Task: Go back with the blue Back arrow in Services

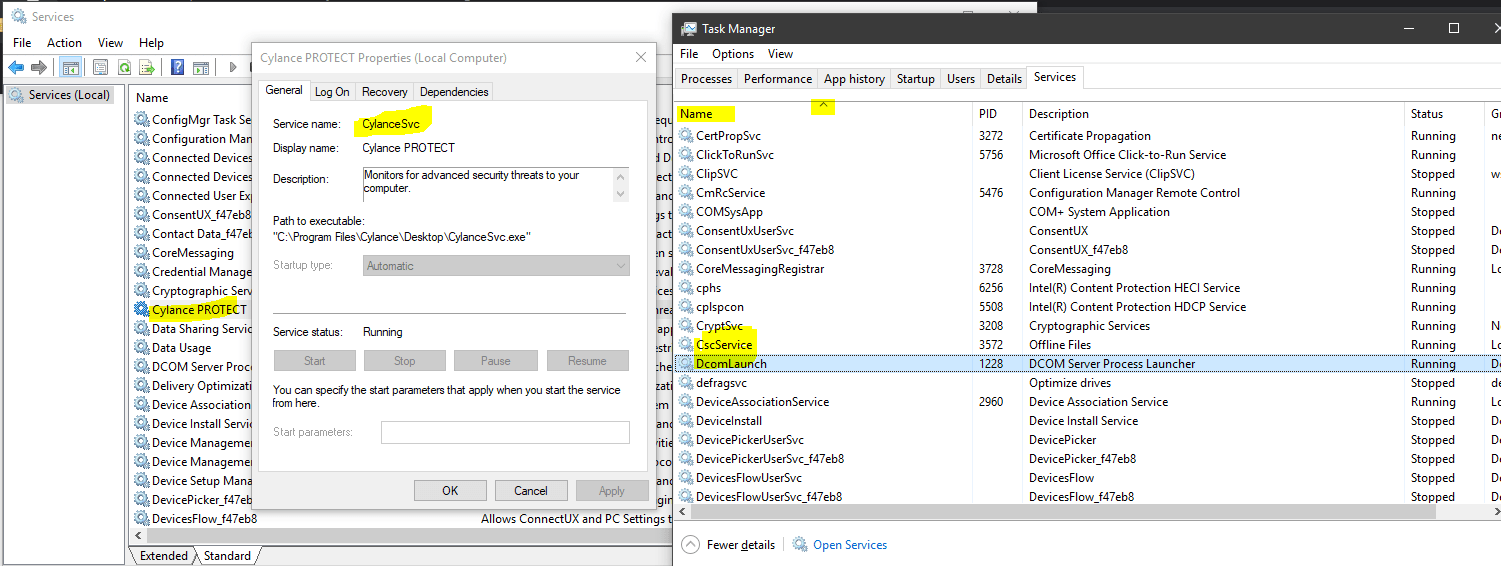Action: [16, 67]
